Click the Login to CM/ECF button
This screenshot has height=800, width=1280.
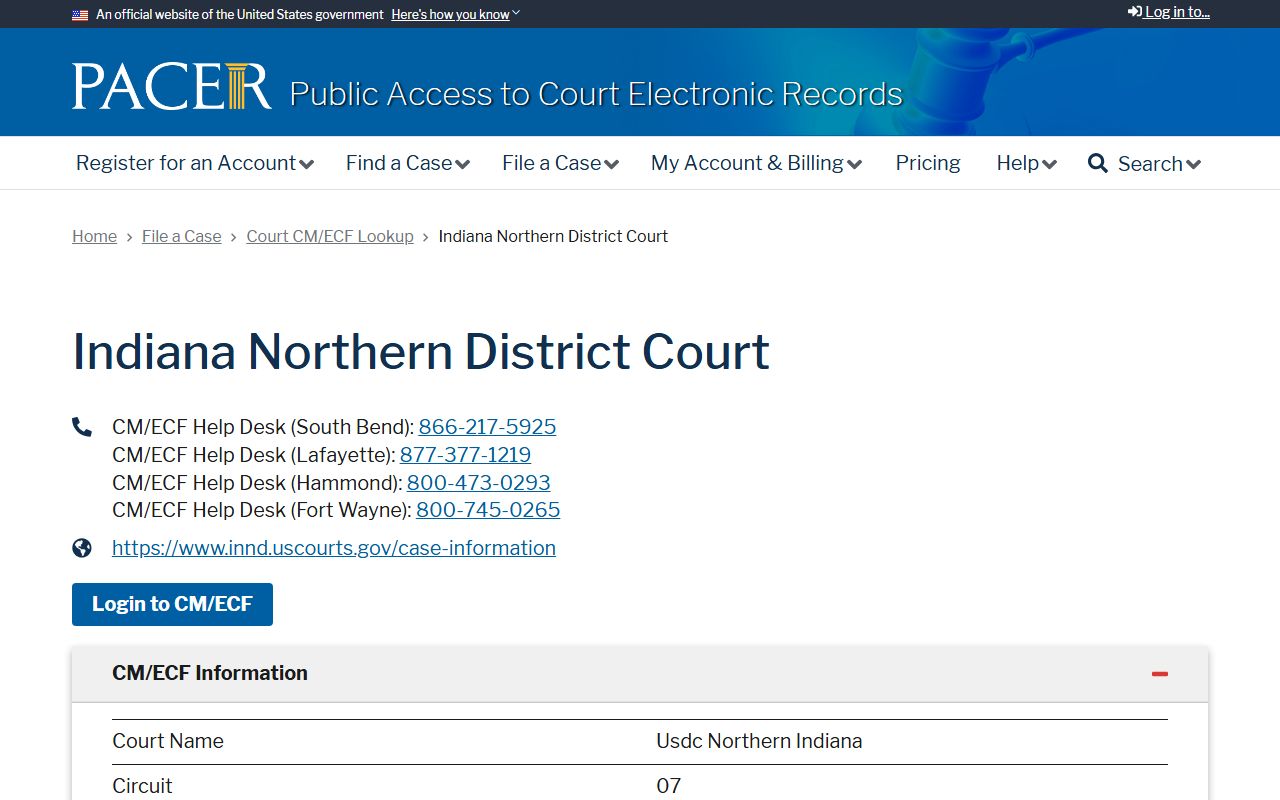coord(172,604)
